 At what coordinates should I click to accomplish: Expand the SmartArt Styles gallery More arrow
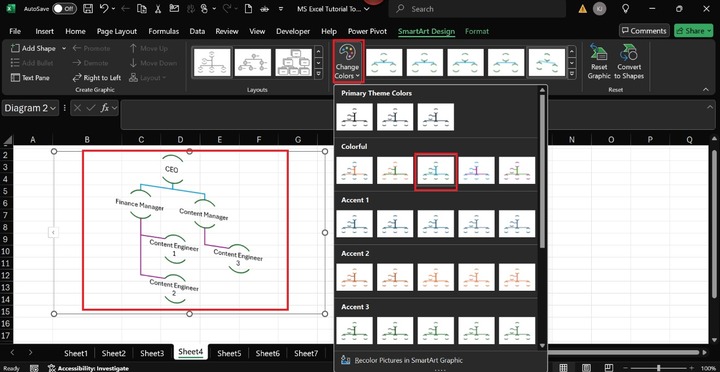click(572, 74)
